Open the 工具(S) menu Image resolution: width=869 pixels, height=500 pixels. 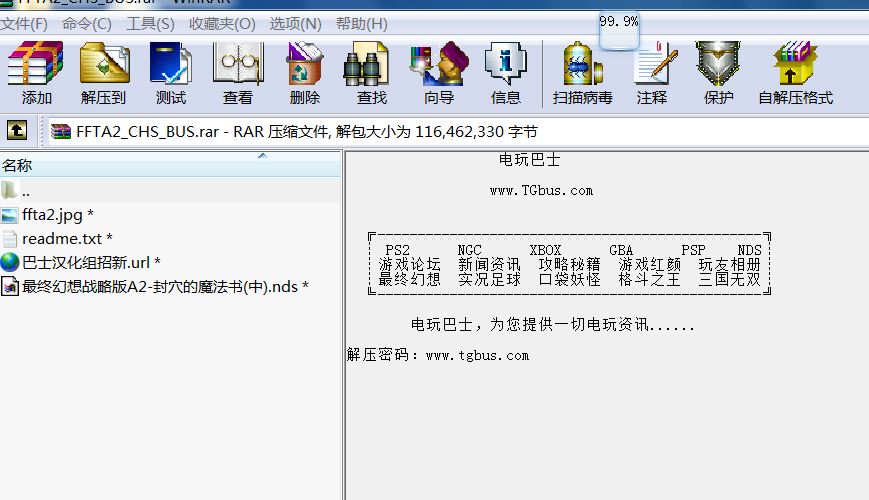click(x=150, y=24)
